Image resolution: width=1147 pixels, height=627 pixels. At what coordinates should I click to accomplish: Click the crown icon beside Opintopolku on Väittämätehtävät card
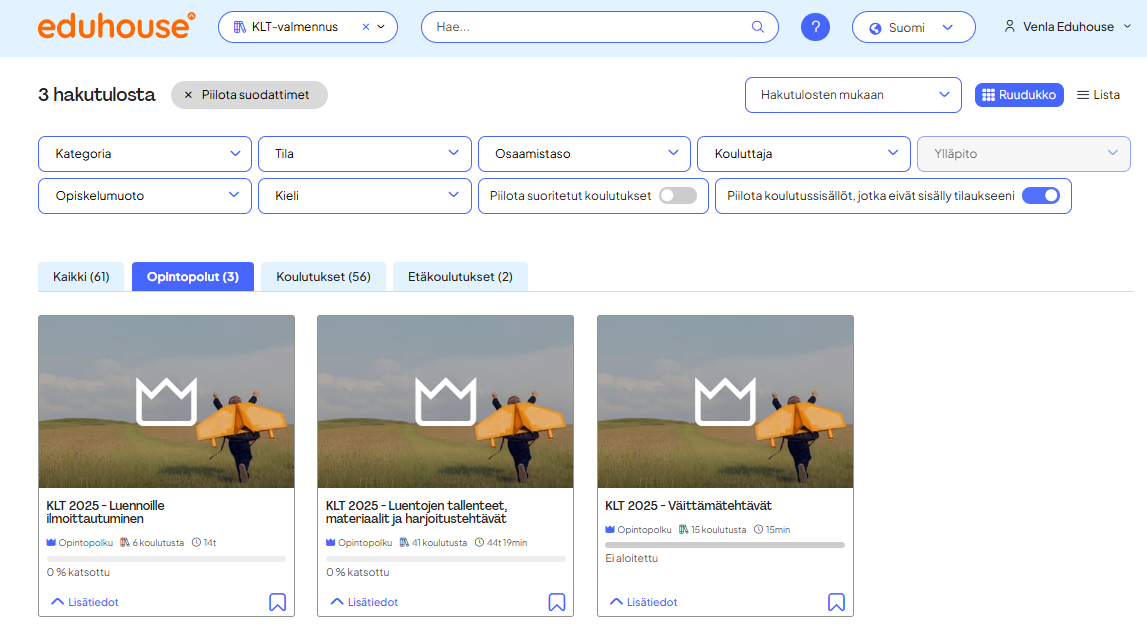point(610,530)
